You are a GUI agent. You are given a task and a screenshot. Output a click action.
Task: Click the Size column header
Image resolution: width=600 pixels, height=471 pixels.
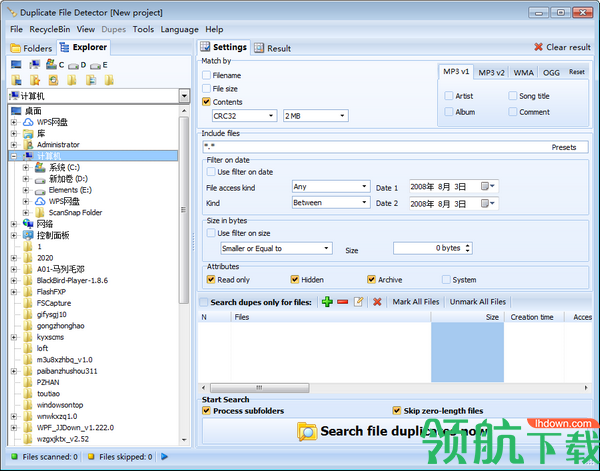click(467, 317)
